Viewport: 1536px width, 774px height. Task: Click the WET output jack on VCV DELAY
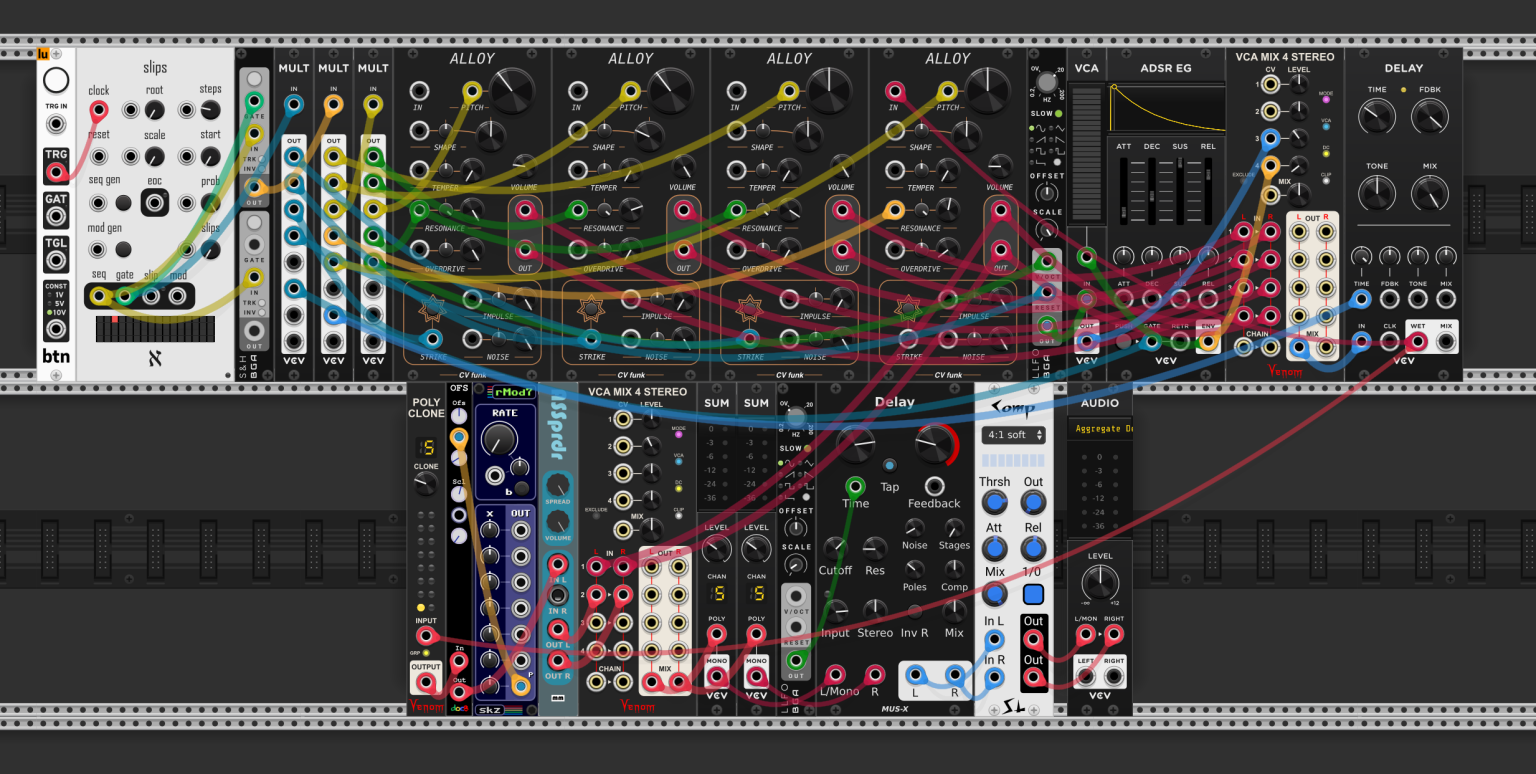pyautogui.click(x=1418, y=342)
